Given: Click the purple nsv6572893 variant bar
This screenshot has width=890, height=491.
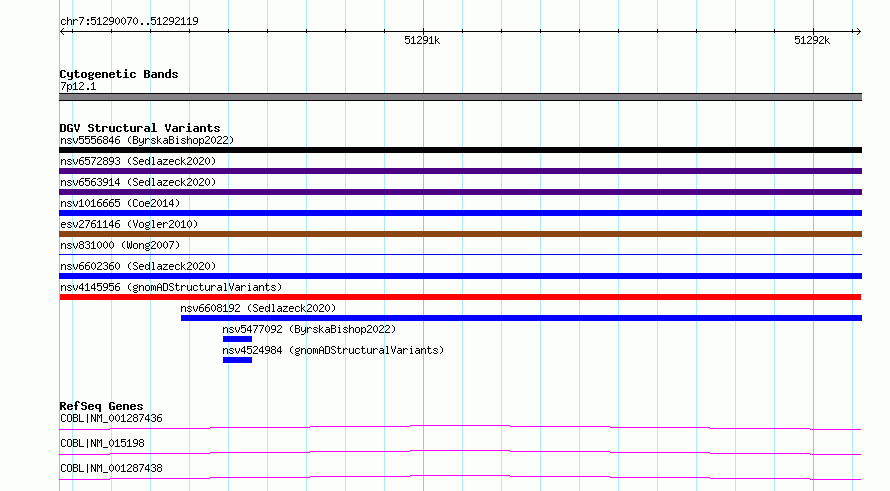Looking at the screenshot, I should pyautogui.click(x=460, y=171).
